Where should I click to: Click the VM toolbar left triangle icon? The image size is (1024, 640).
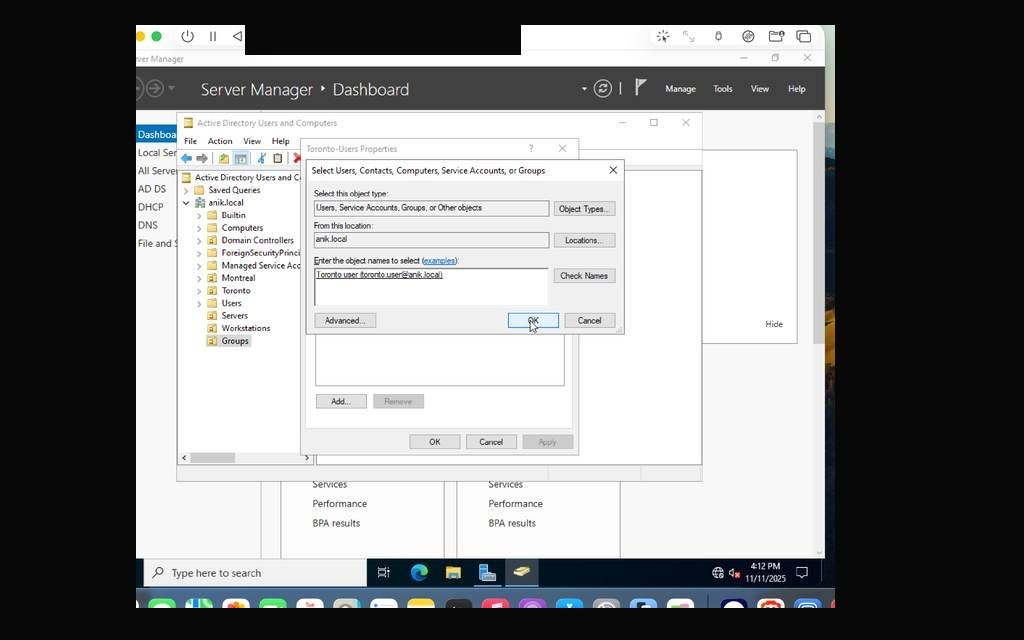coord(238,37)
